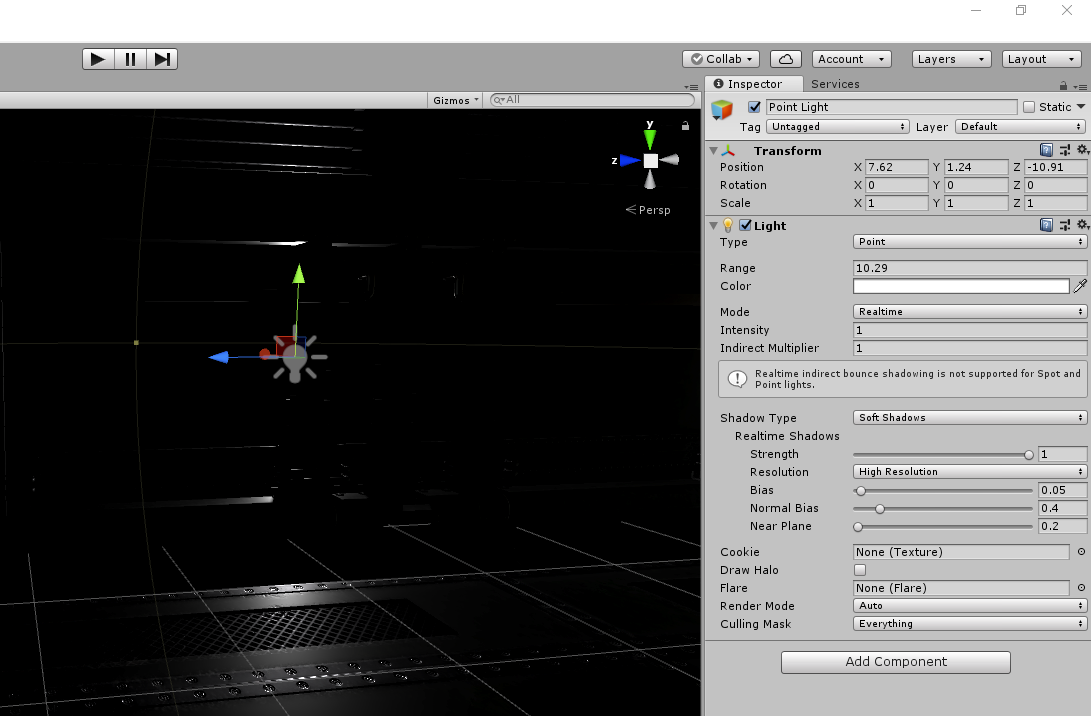Click the Add Component button
The height and width of the screenshot is (716, 1091).
click(895, 662)
